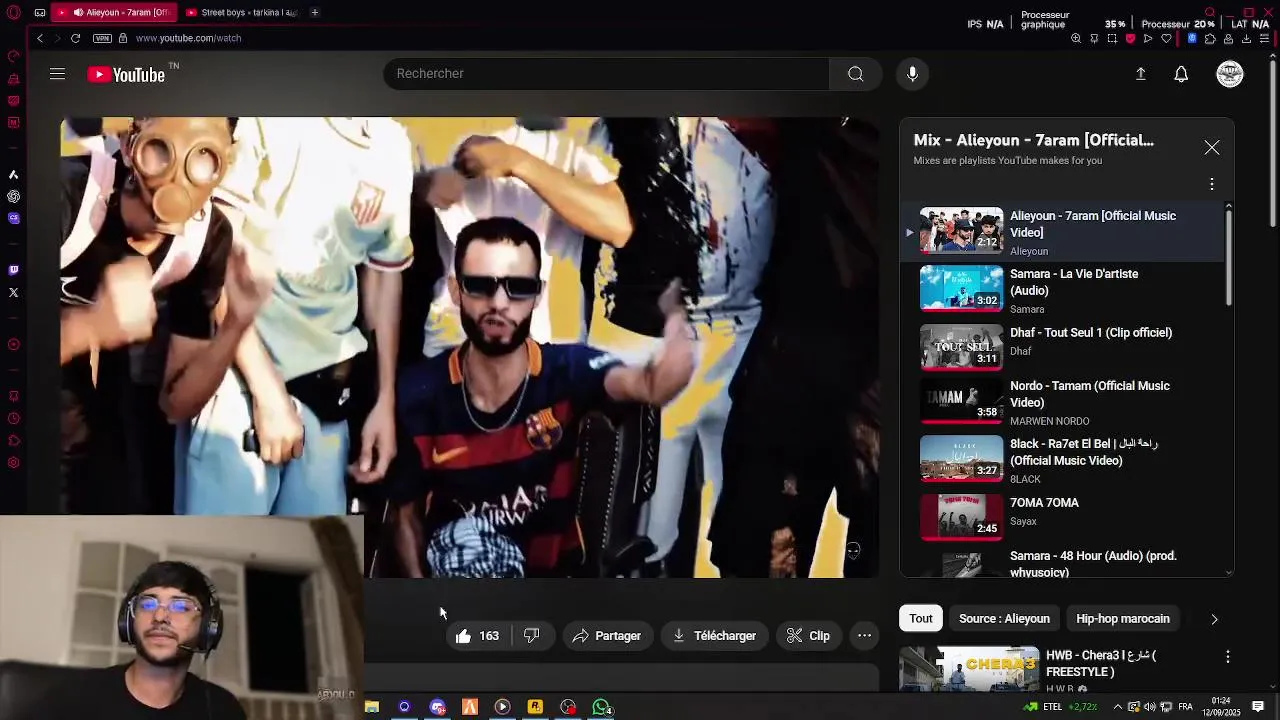Viewport: 1280px width, 720px height.
Task: Open the Aria AI sidebar icon
Action: click(13, 175)
